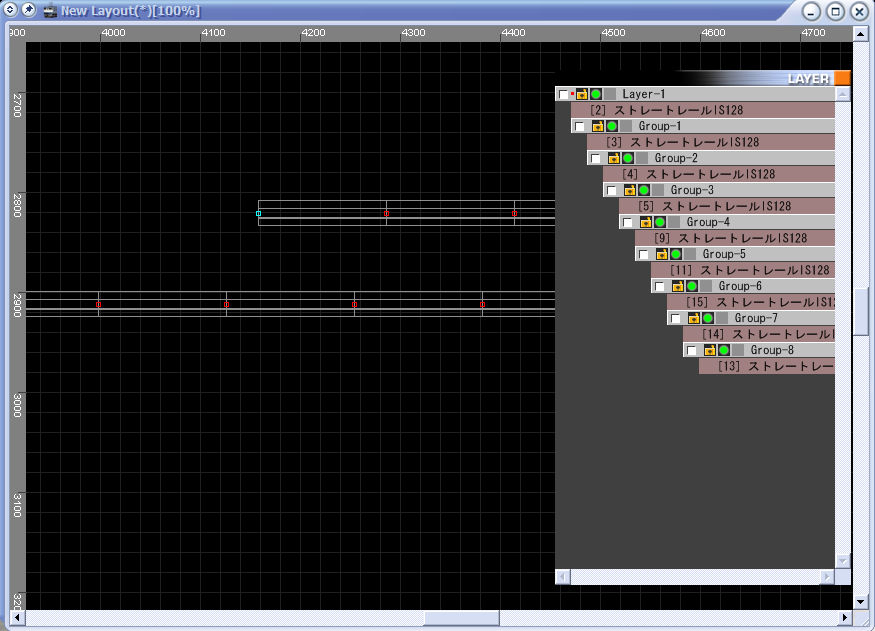Click the canvas vertical scrollbar down arrow
This screenshot has width=875, height=631.
click(x=859, y=602)
